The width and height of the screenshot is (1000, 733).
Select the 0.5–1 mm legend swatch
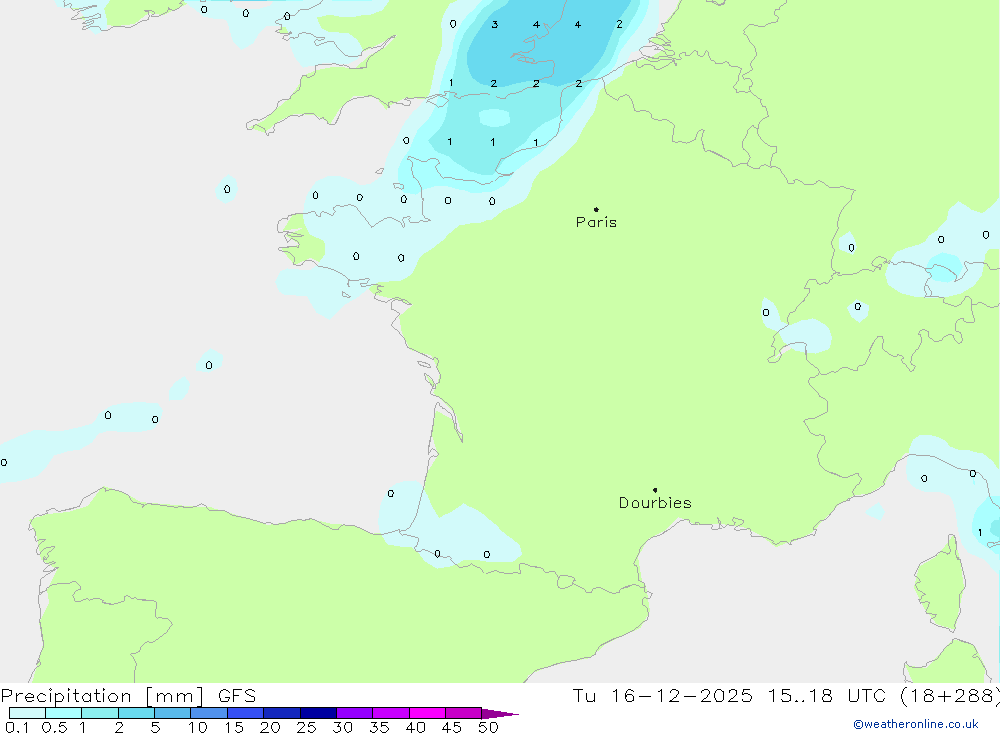pos(63,713)
